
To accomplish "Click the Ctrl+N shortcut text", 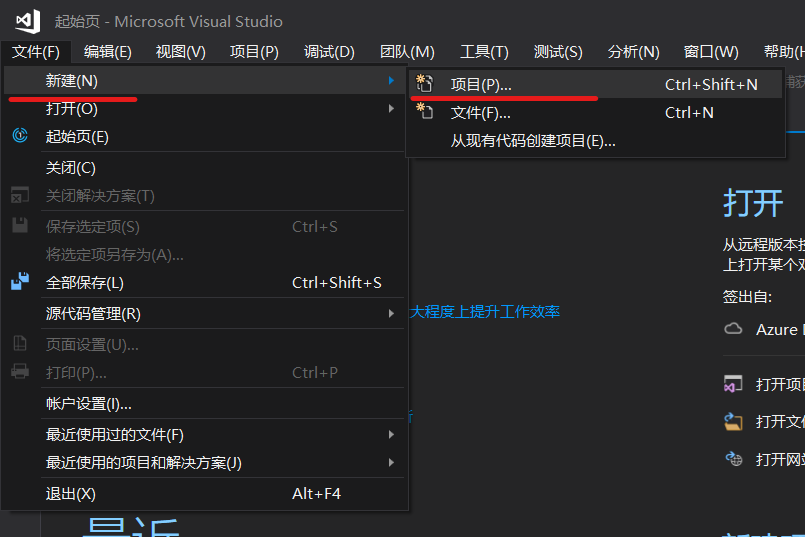I will (x=689, y=112).
